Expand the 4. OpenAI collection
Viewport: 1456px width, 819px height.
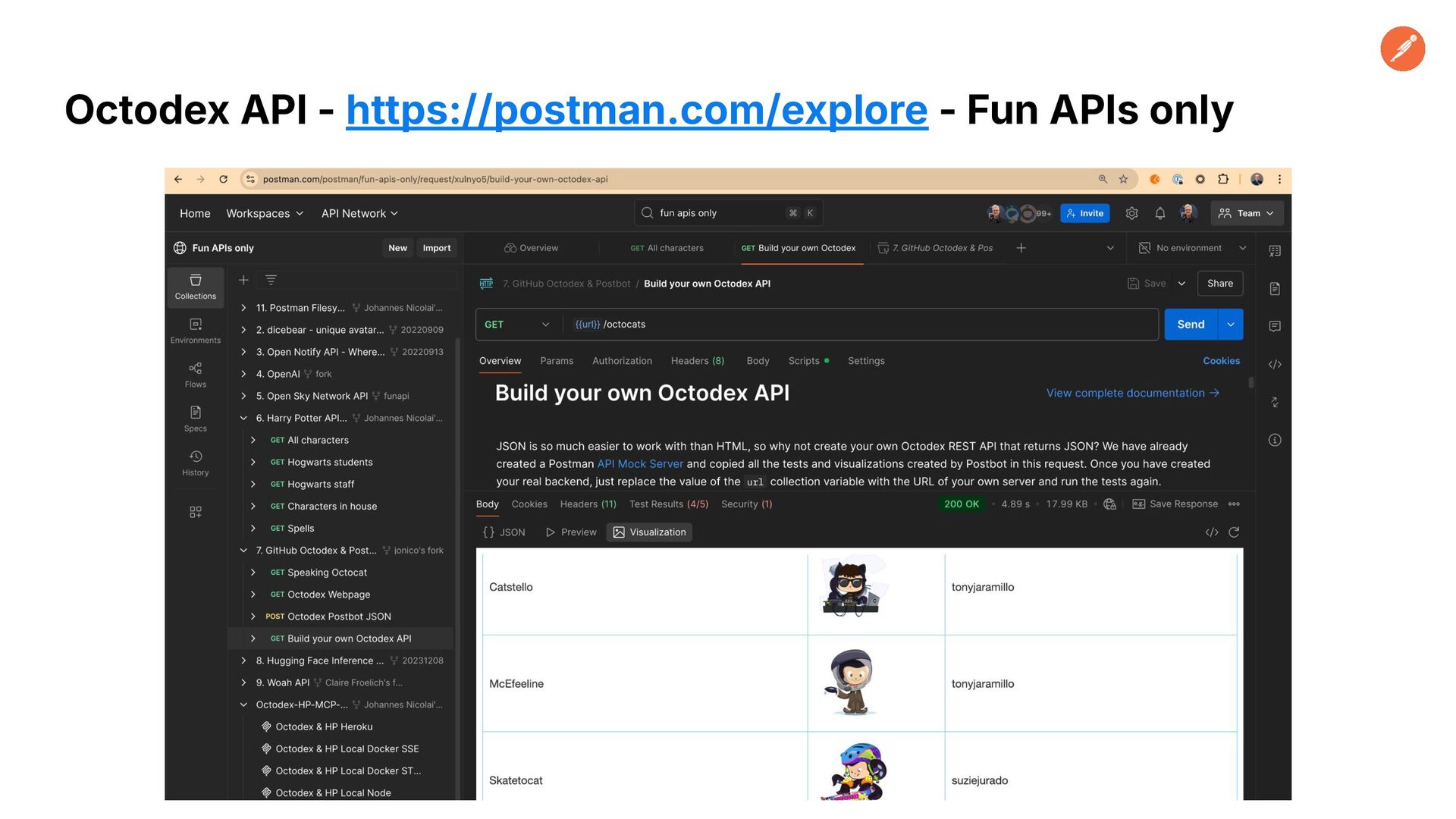pos(243,375)
